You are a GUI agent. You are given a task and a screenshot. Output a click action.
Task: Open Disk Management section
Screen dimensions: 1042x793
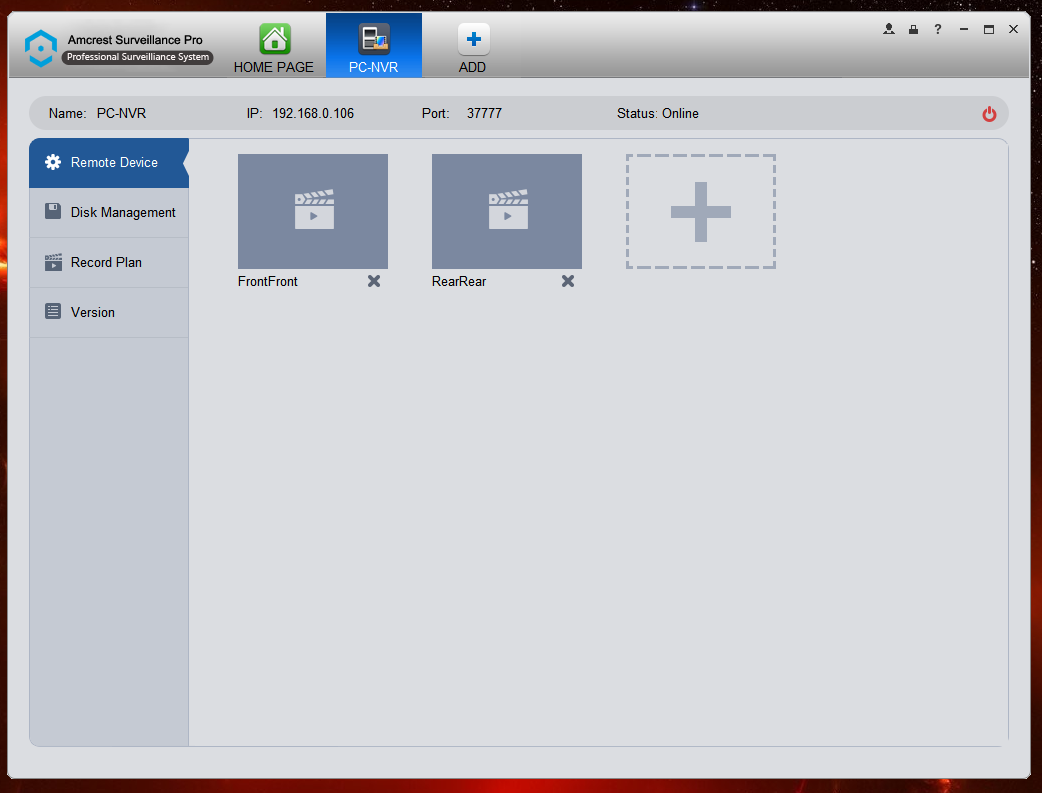(109, 213)
